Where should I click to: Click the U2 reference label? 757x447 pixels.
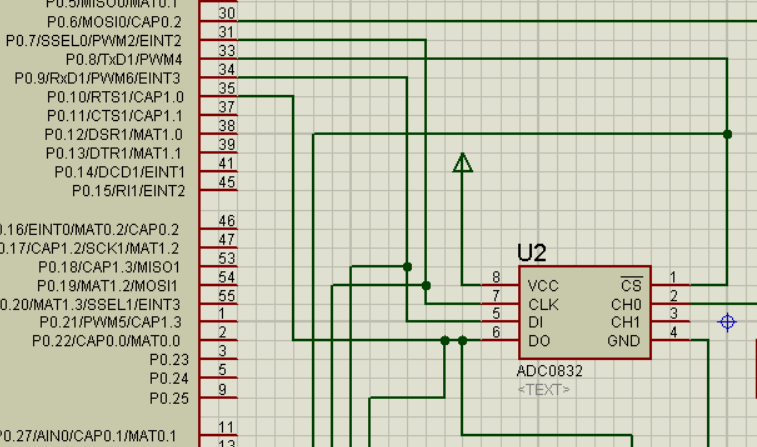[532, 253]
